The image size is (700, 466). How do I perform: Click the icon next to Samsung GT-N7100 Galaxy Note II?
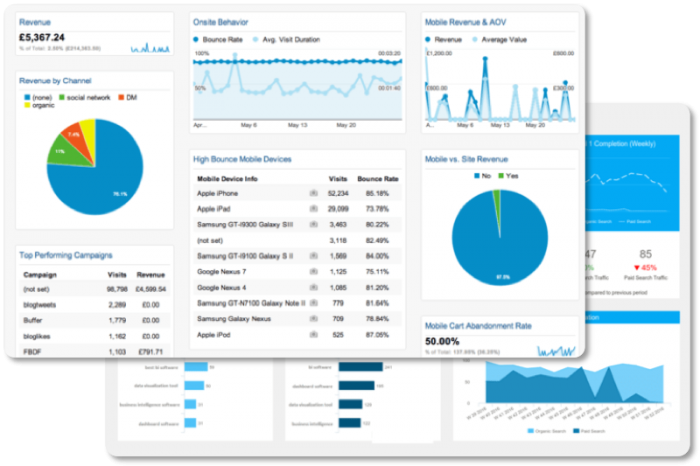point(313,303)
